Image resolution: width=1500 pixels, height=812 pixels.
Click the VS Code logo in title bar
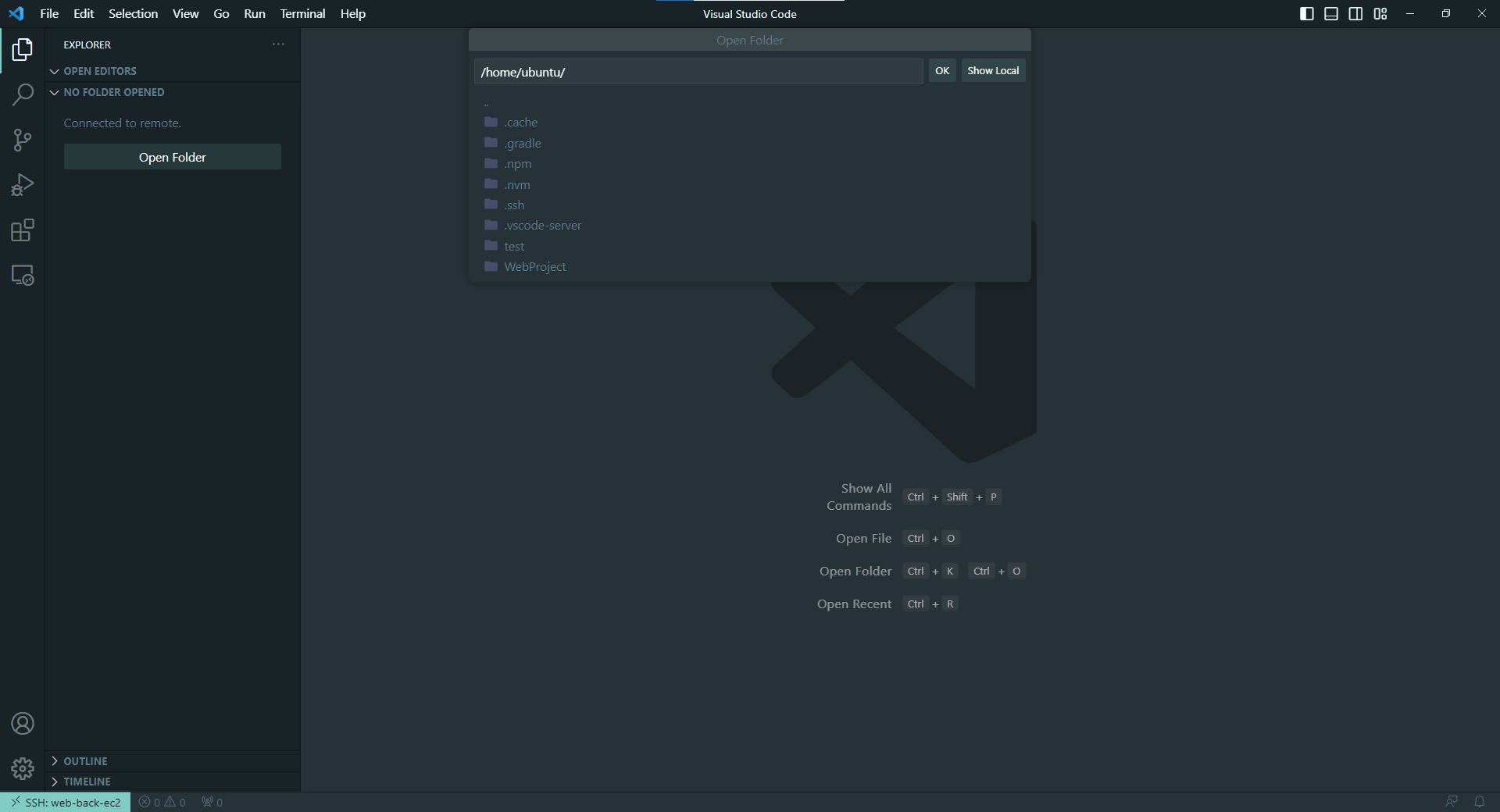pos(16,13)
